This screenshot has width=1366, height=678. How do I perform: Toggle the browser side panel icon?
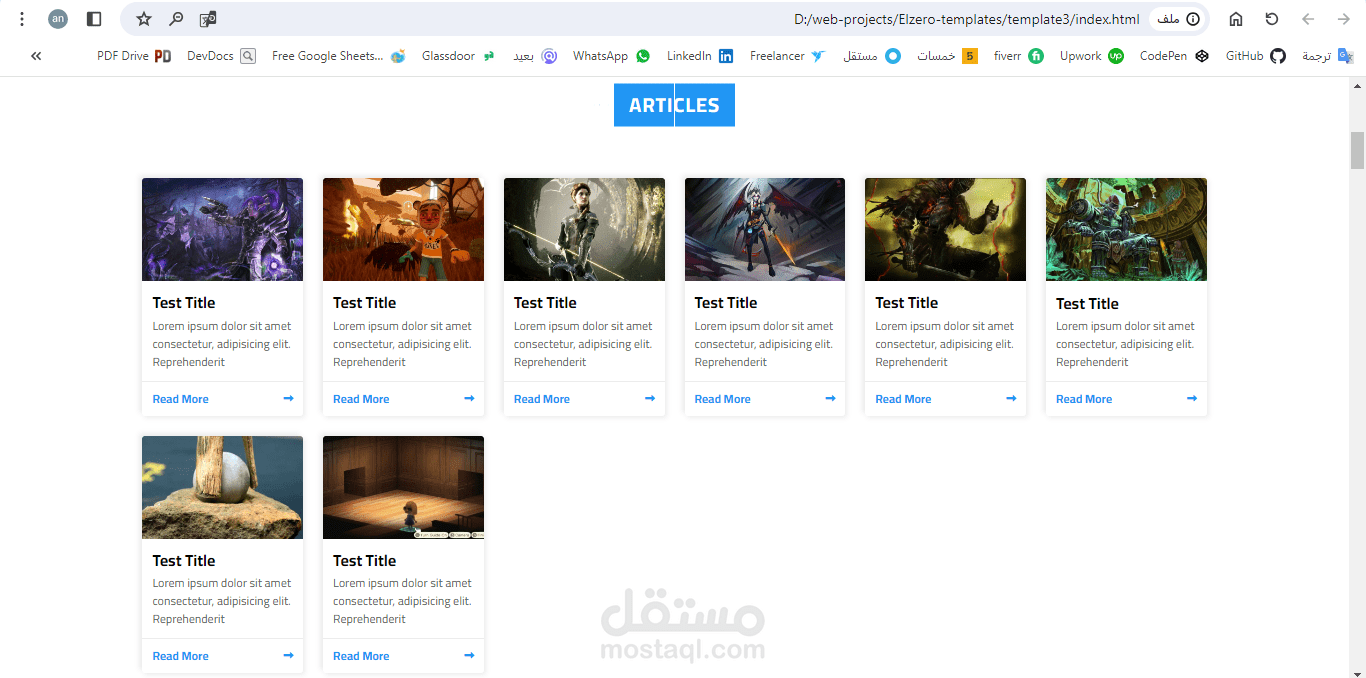(94, 19)
